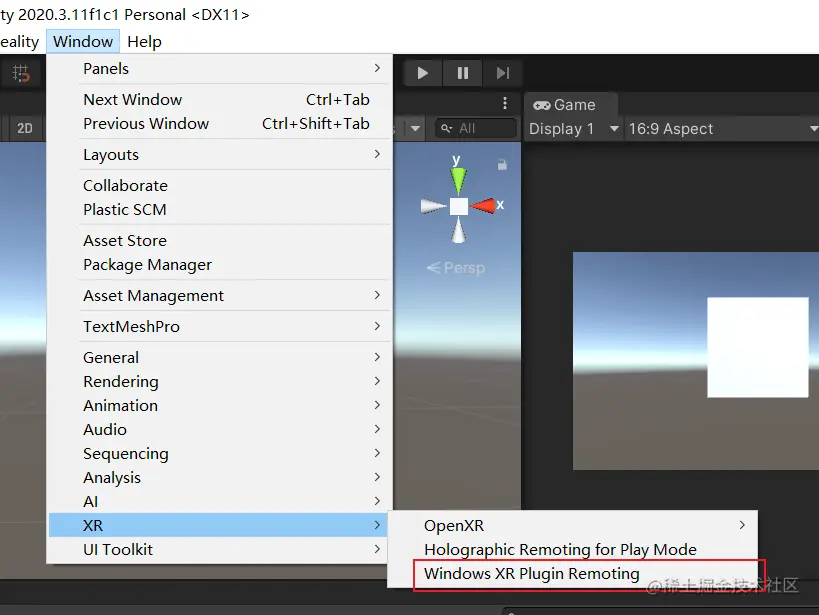Open the Display 1 dropdown

tap(574, 129)
